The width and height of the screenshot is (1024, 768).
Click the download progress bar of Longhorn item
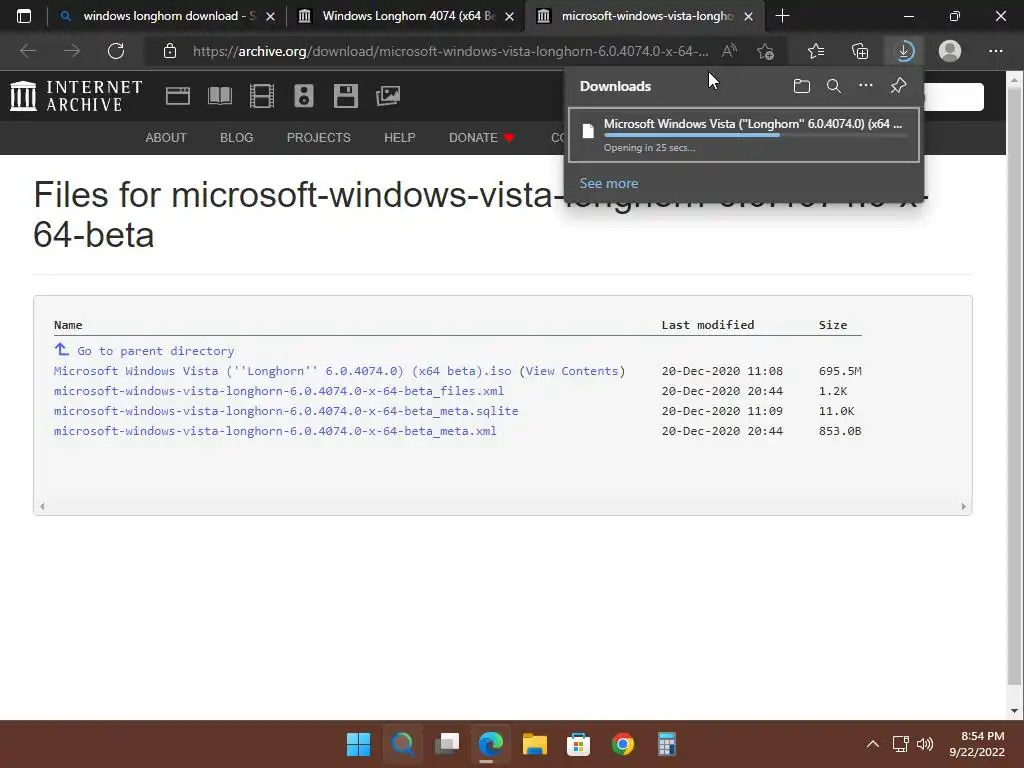tap(755, 135)
